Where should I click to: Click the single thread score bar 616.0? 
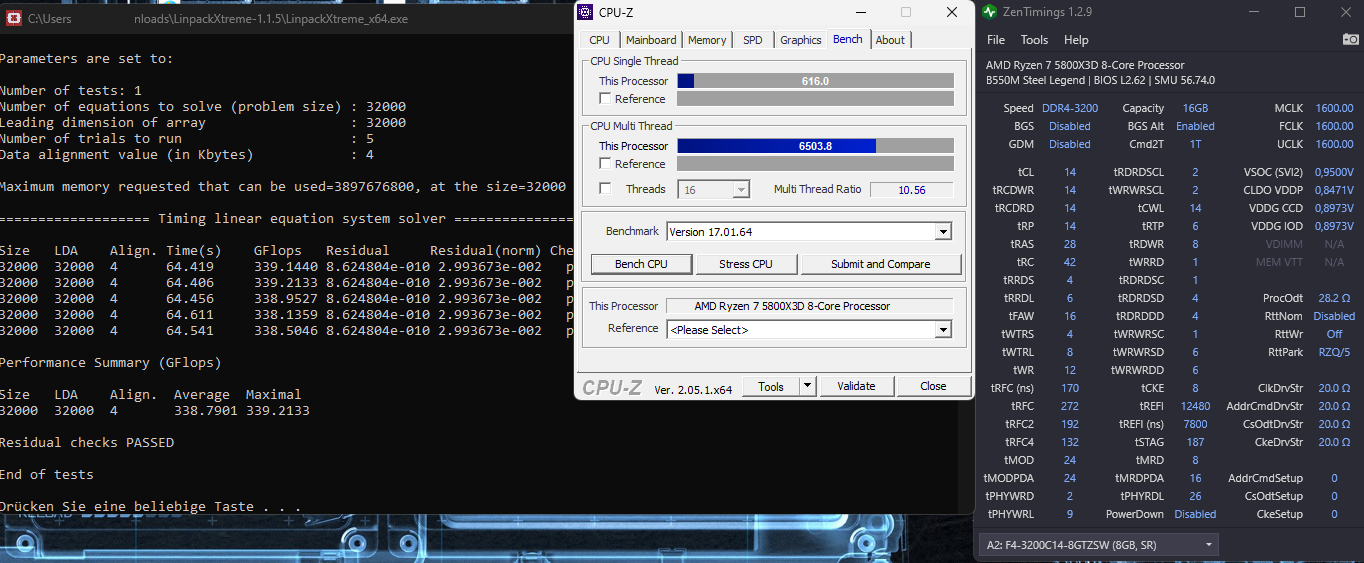coord(815,81)
